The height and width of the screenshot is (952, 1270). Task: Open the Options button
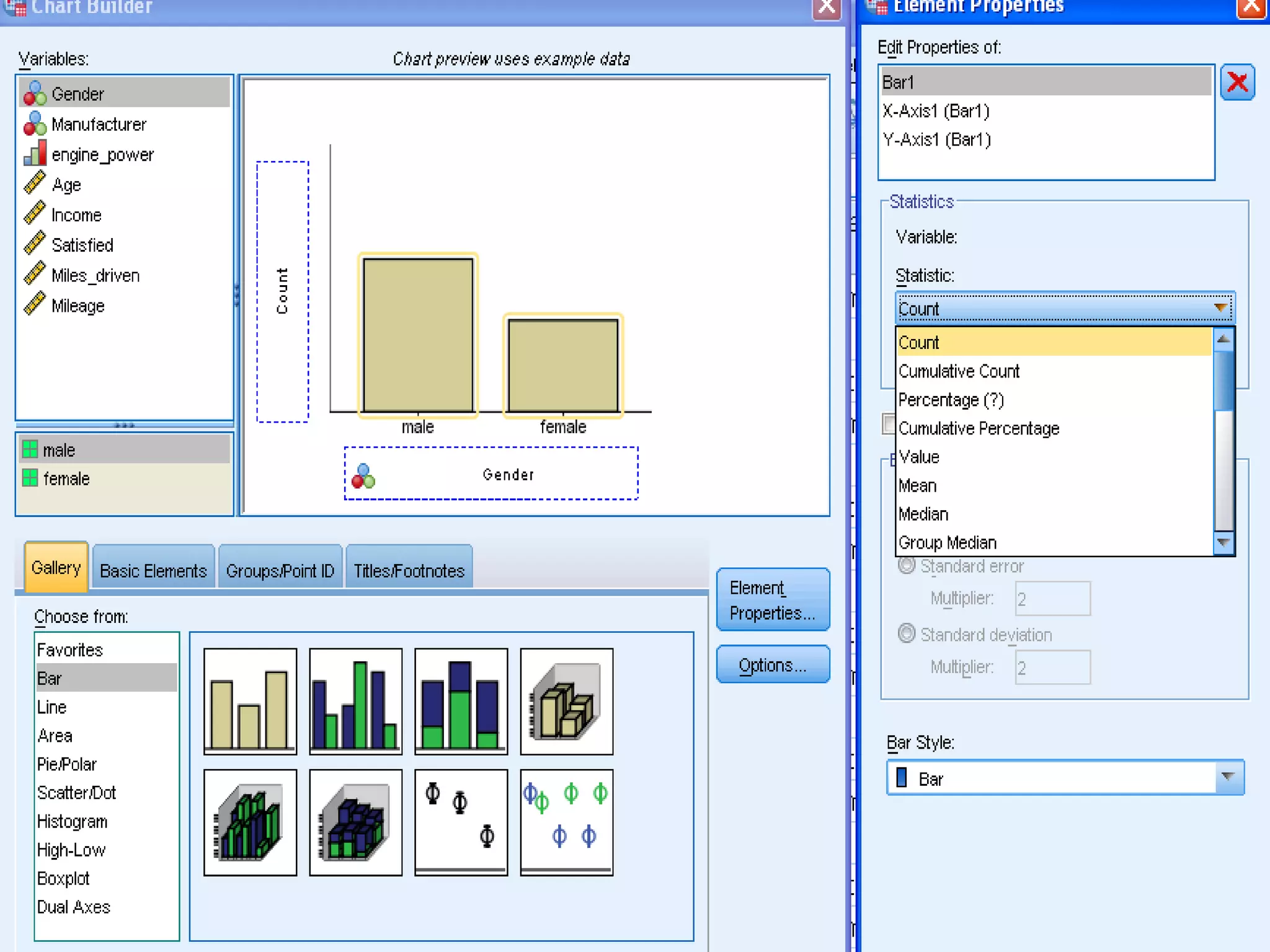pos(772,665)
